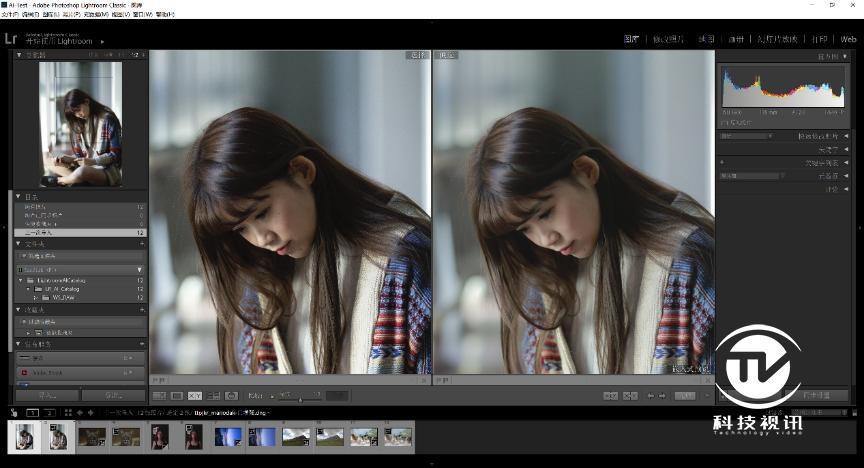Screen dimensions: 864x468
Task: Expand the 元数据 Metadata panel
Action: 846,176
